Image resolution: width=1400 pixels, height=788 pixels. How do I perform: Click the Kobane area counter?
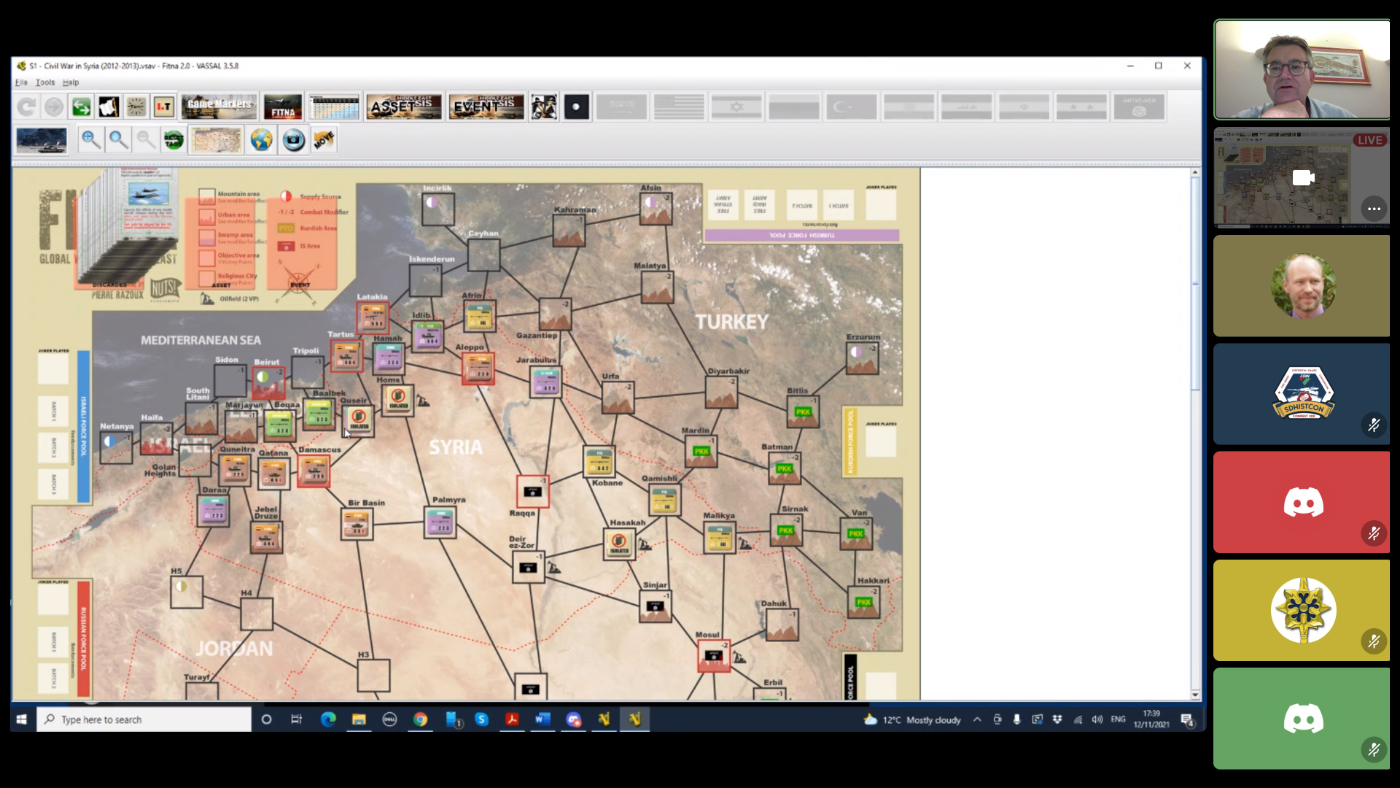pyautogui.click(x=599, y=461)
